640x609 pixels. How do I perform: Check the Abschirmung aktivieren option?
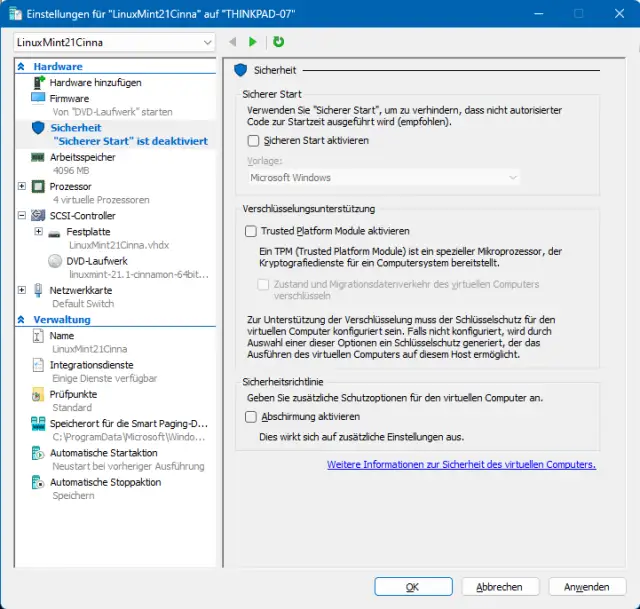252,416
